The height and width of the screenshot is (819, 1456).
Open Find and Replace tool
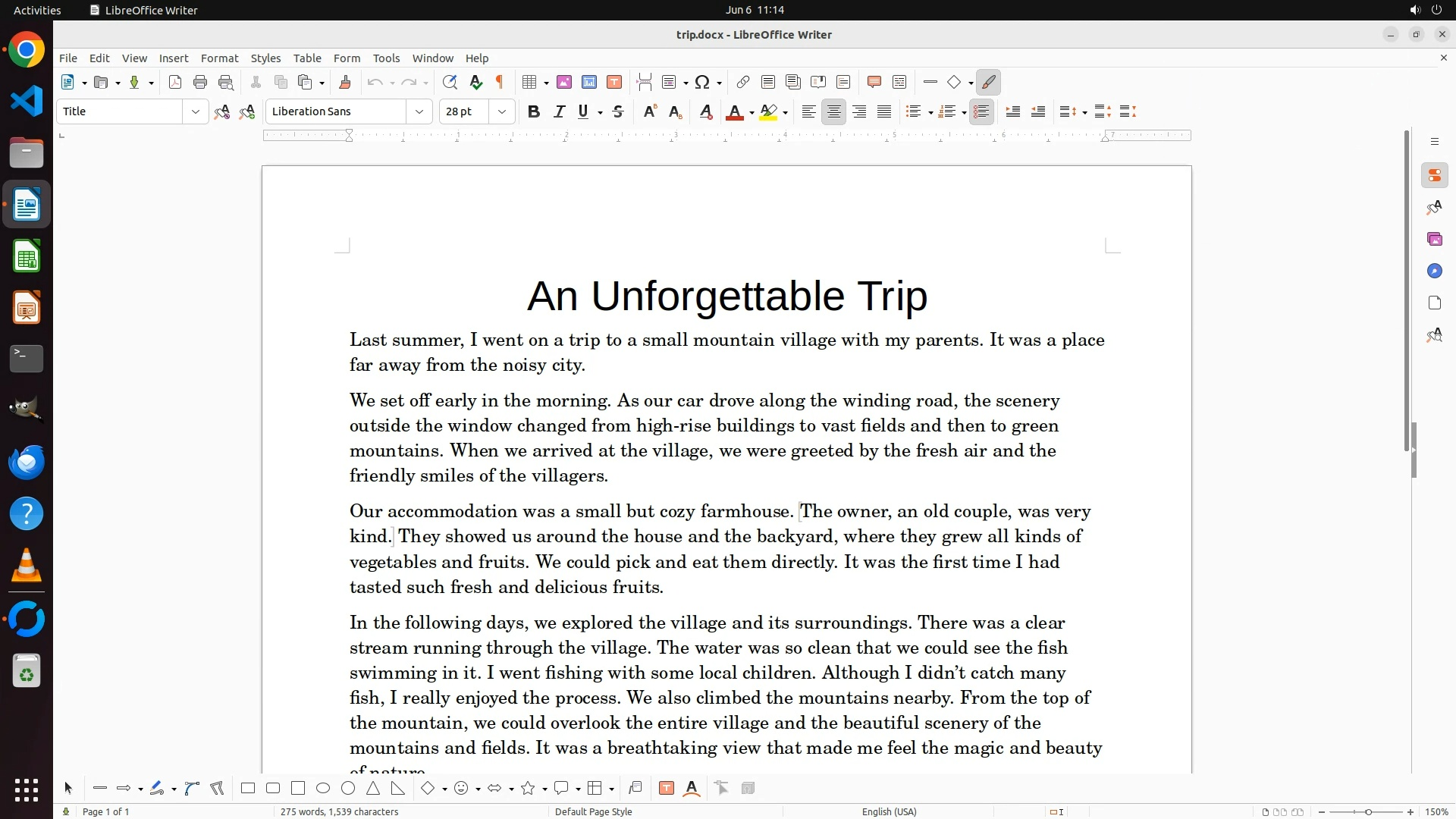(450, 83)
